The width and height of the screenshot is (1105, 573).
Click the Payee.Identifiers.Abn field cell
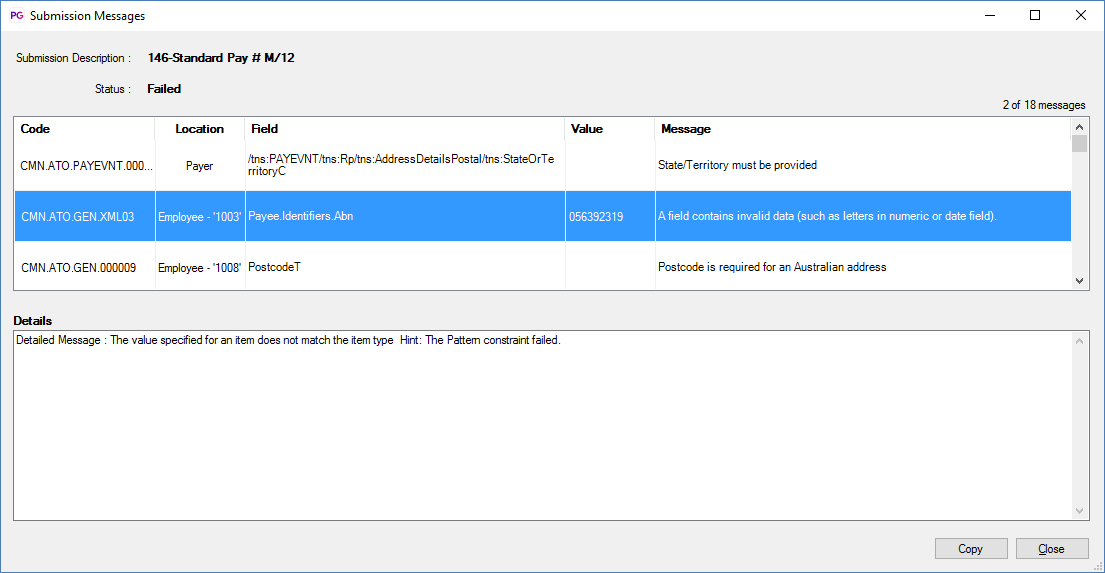405,216
